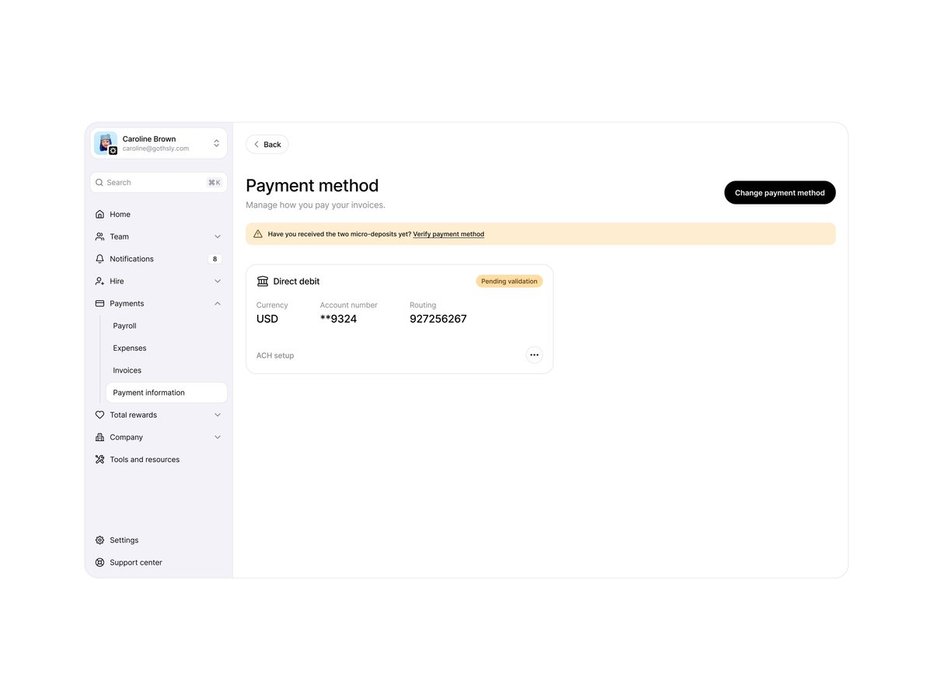This screenshot has height=700, width=933.
Task: Collapse the Payments section chevron
Action: coord(217,304)
